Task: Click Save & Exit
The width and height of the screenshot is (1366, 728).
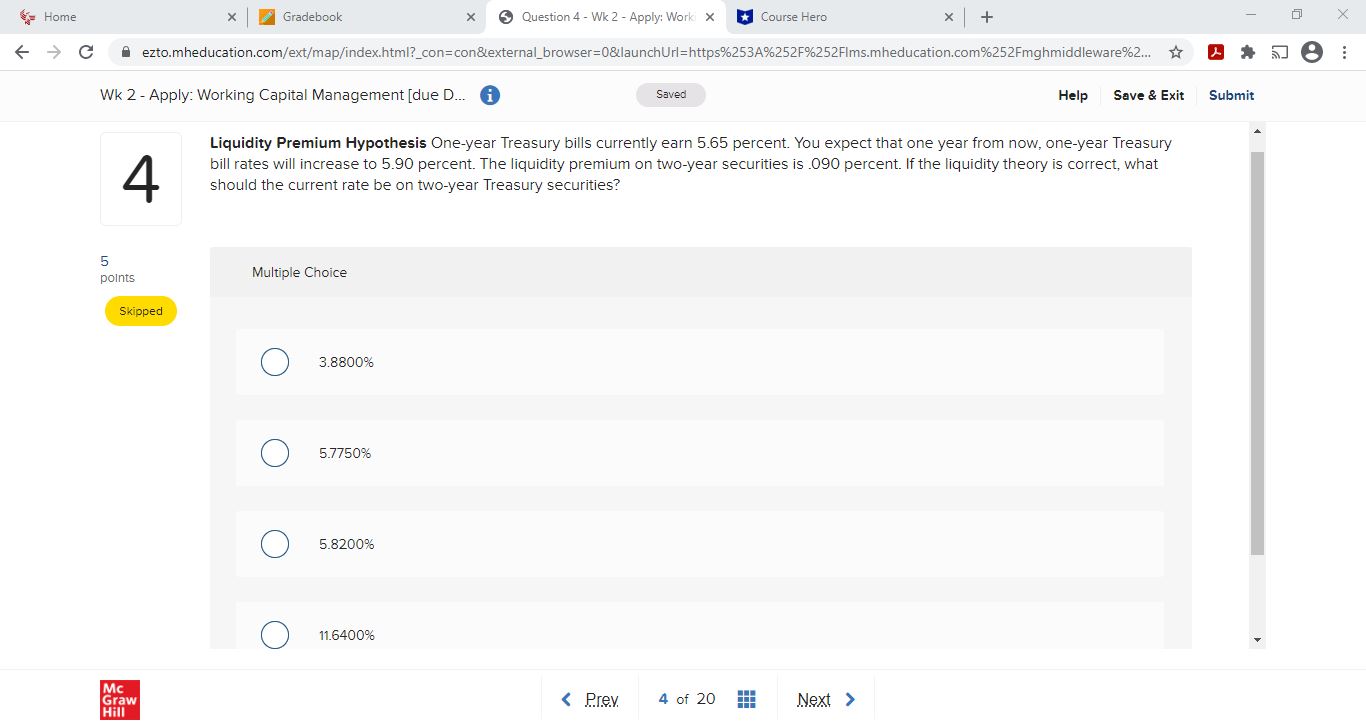Action: [x=1148, y=95]
